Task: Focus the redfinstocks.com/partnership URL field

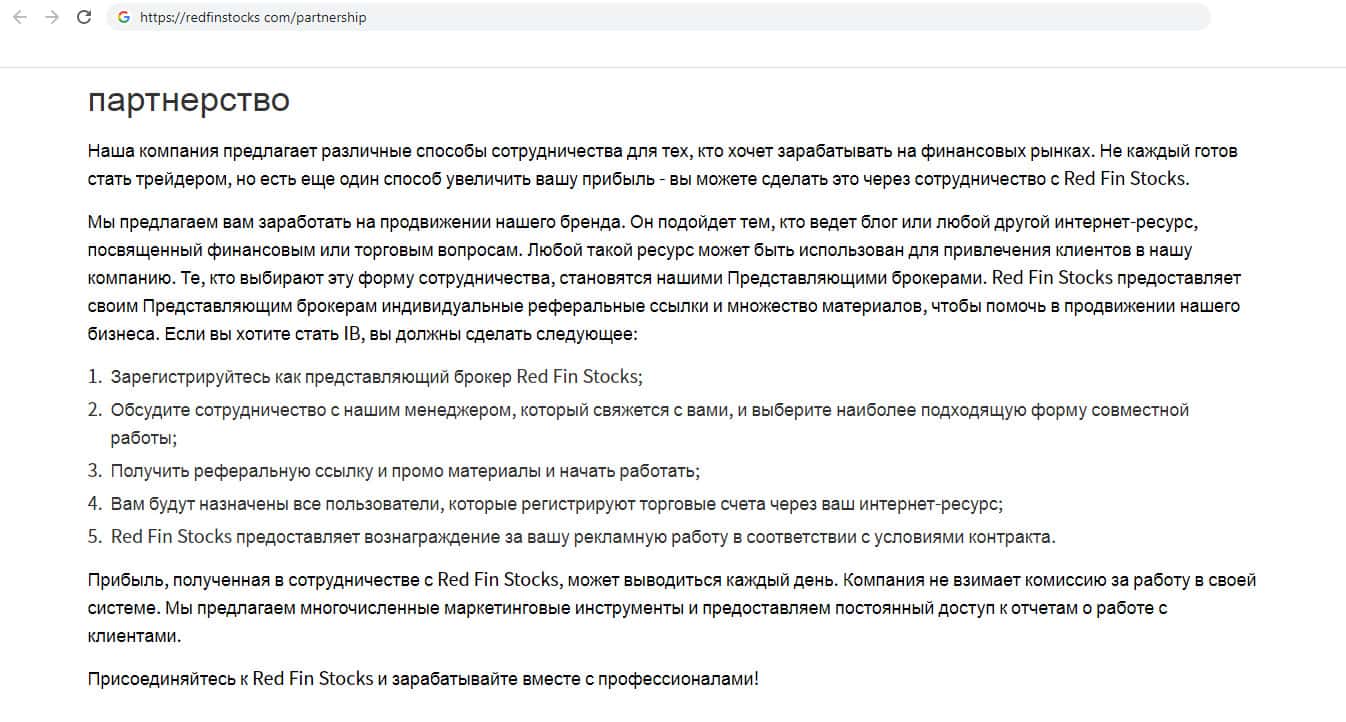Action: coord(253,17)
